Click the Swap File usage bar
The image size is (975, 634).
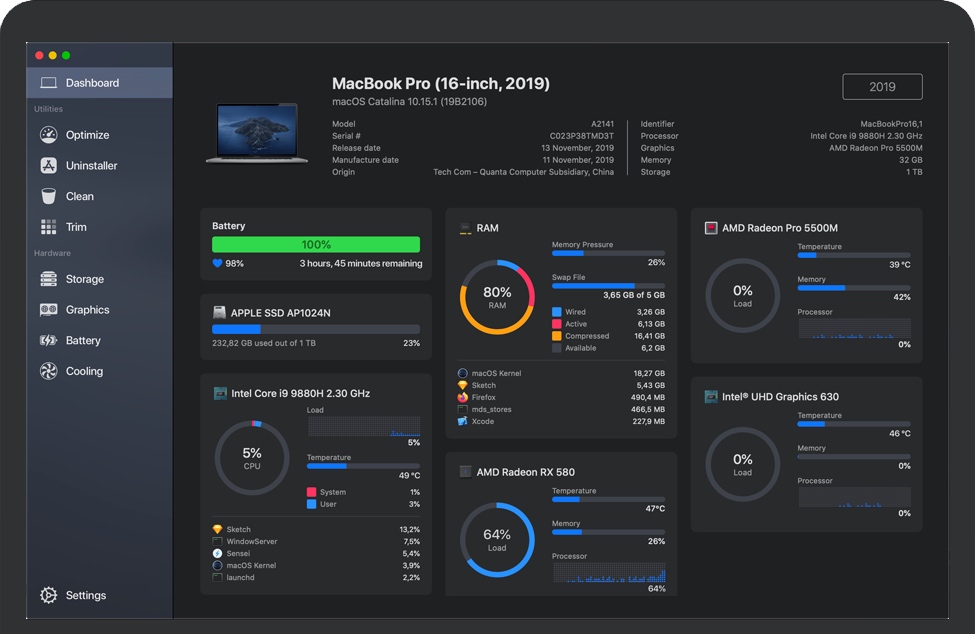(608, 286)
